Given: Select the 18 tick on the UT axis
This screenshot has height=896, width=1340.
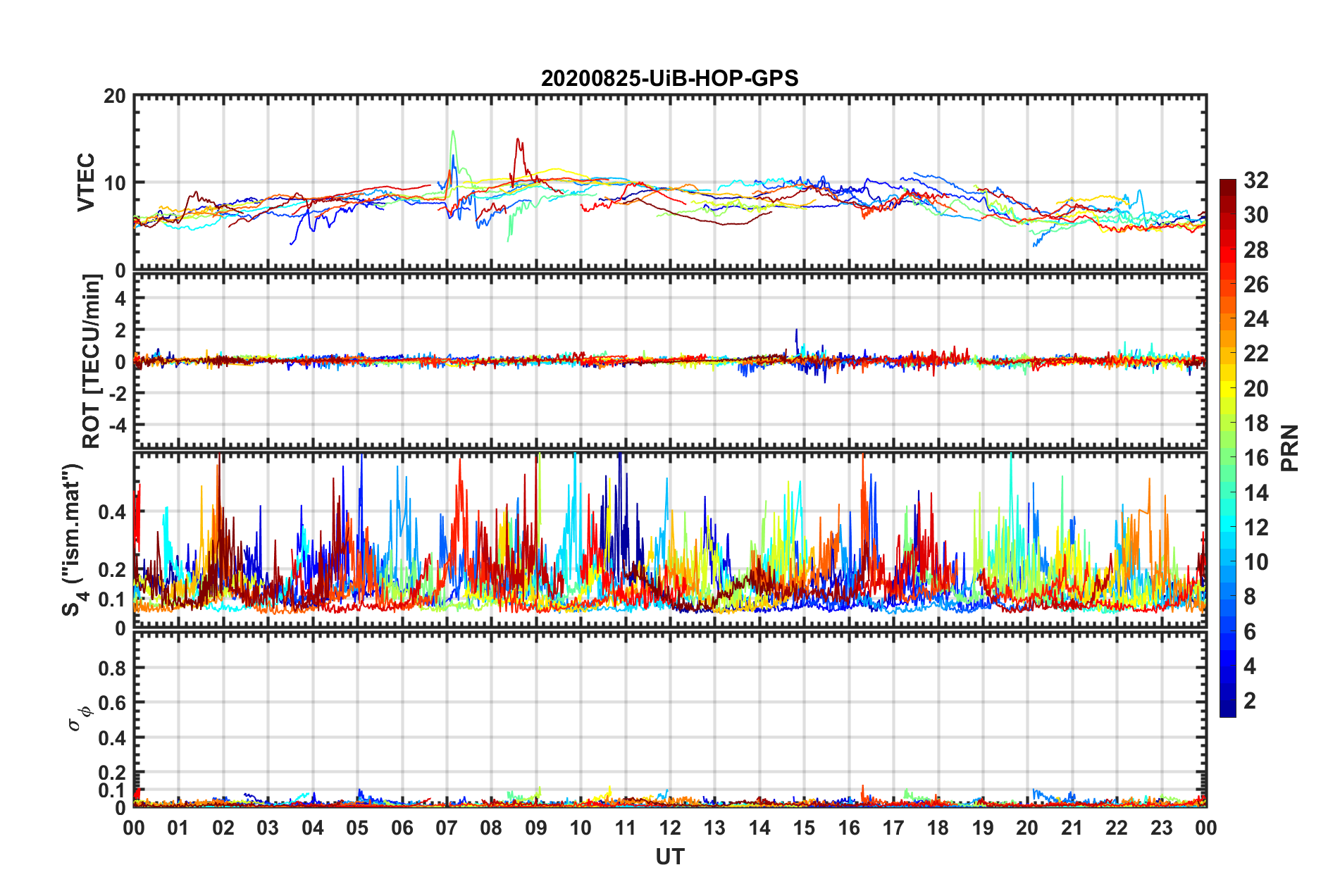Looking at the screenshot, I should click(938, 828).
